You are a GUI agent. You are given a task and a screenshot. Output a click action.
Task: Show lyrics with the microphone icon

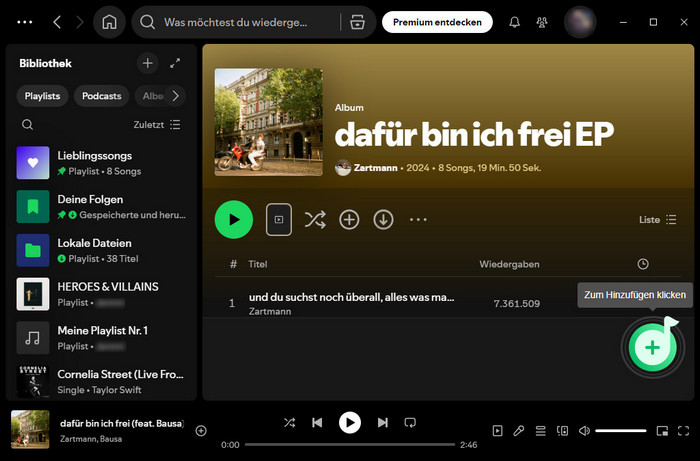[519, 431]
